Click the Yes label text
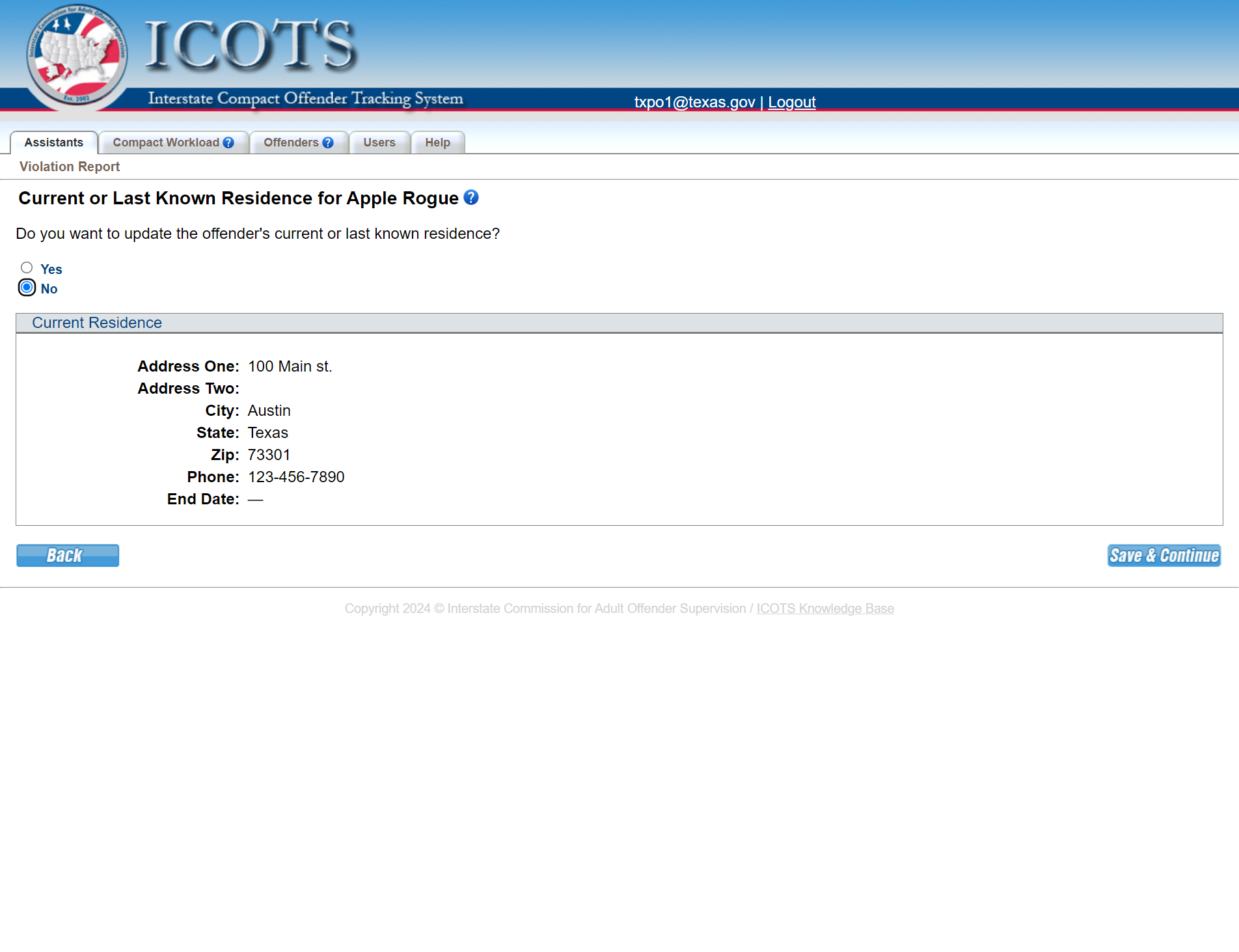This screenshot has width=1239, height=952. (x=51, y=269)
